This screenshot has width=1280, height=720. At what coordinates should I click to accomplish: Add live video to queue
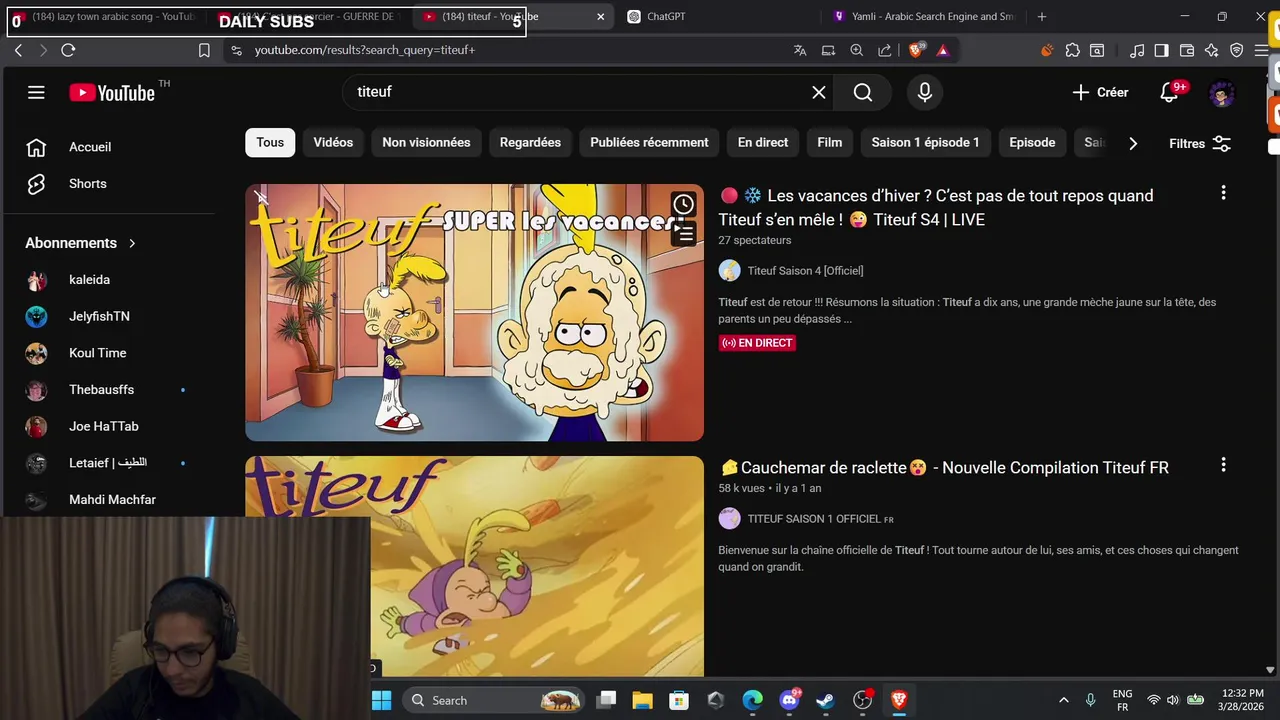683,234
